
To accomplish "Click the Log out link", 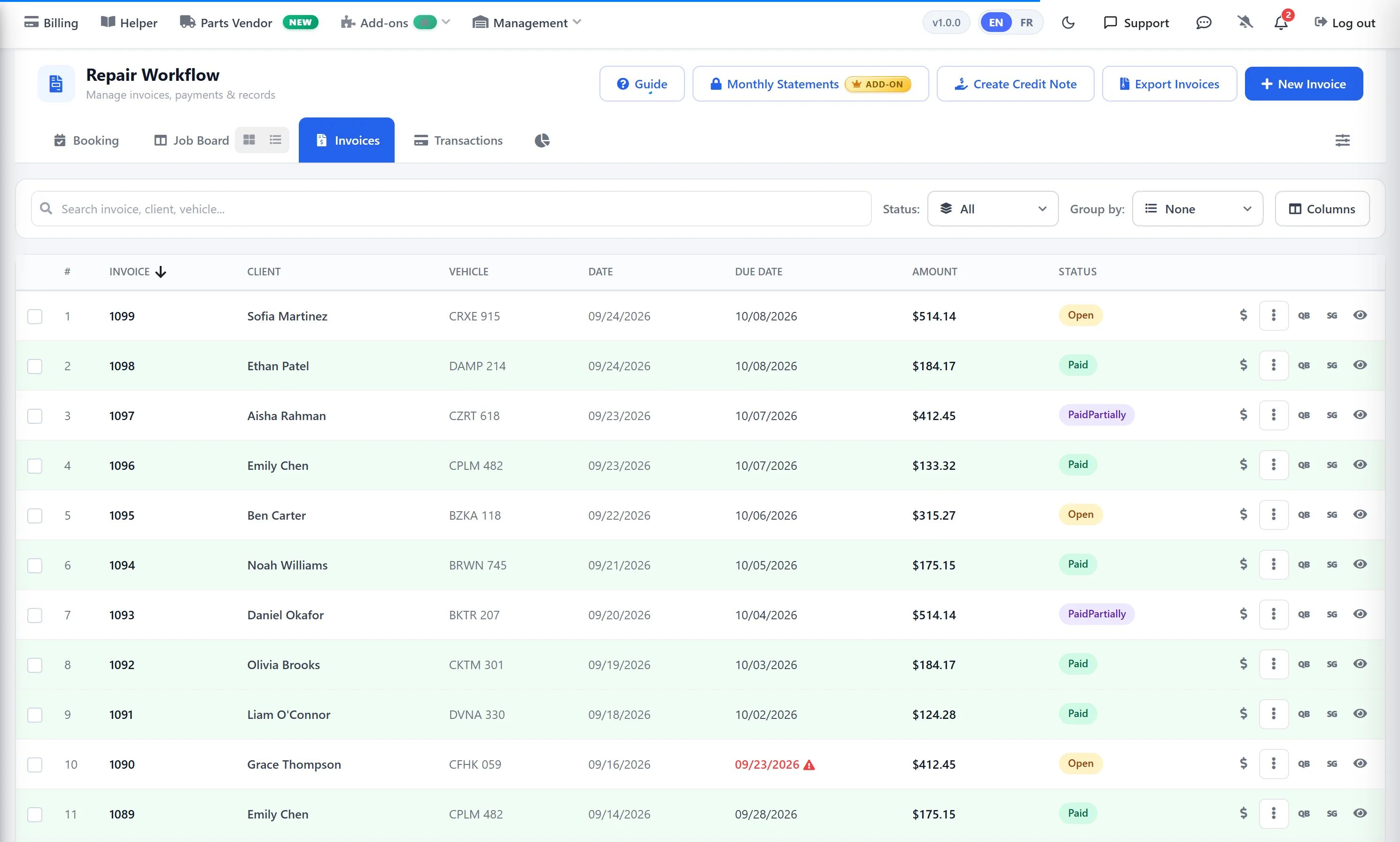I will click(x=1345, y=23).
